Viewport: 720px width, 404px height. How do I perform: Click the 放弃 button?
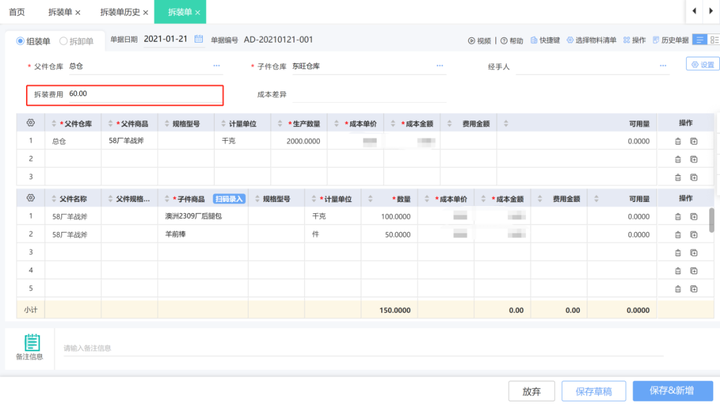[531, 391]
